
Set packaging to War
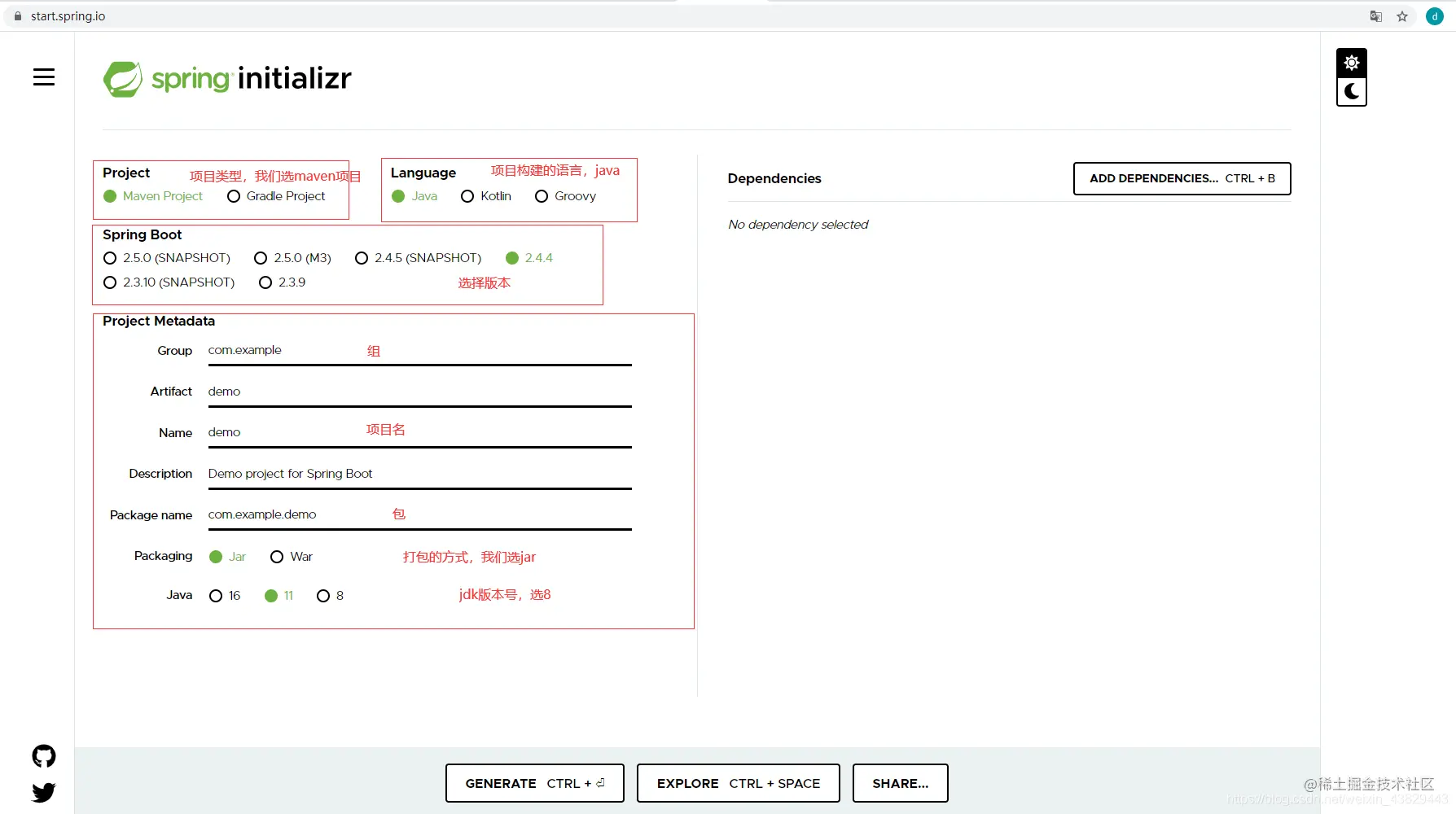coord(292,557)
